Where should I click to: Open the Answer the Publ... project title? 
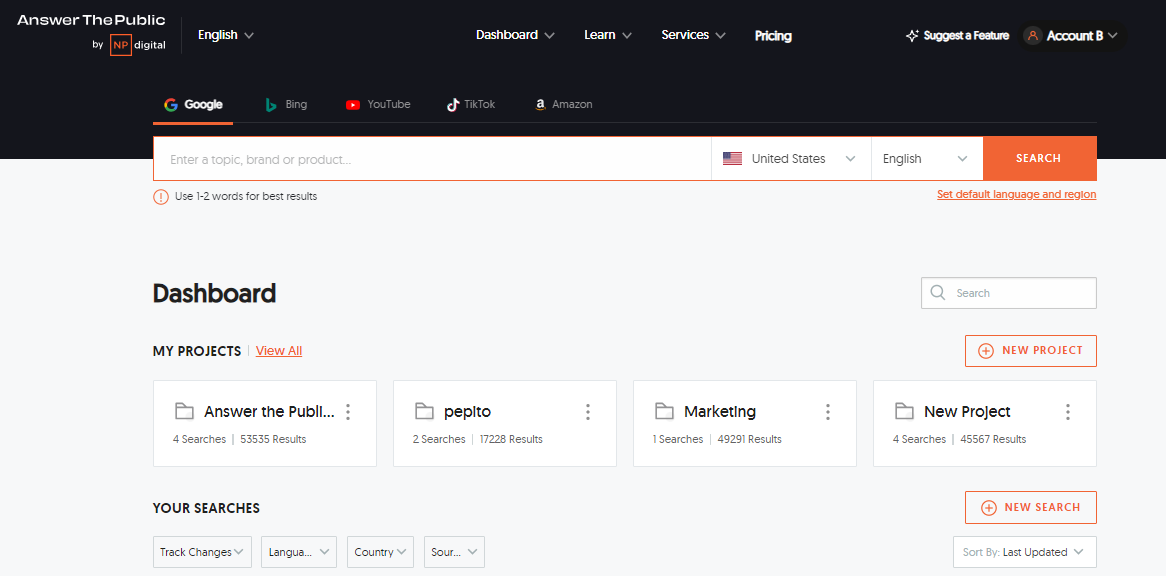pos(269,412)
